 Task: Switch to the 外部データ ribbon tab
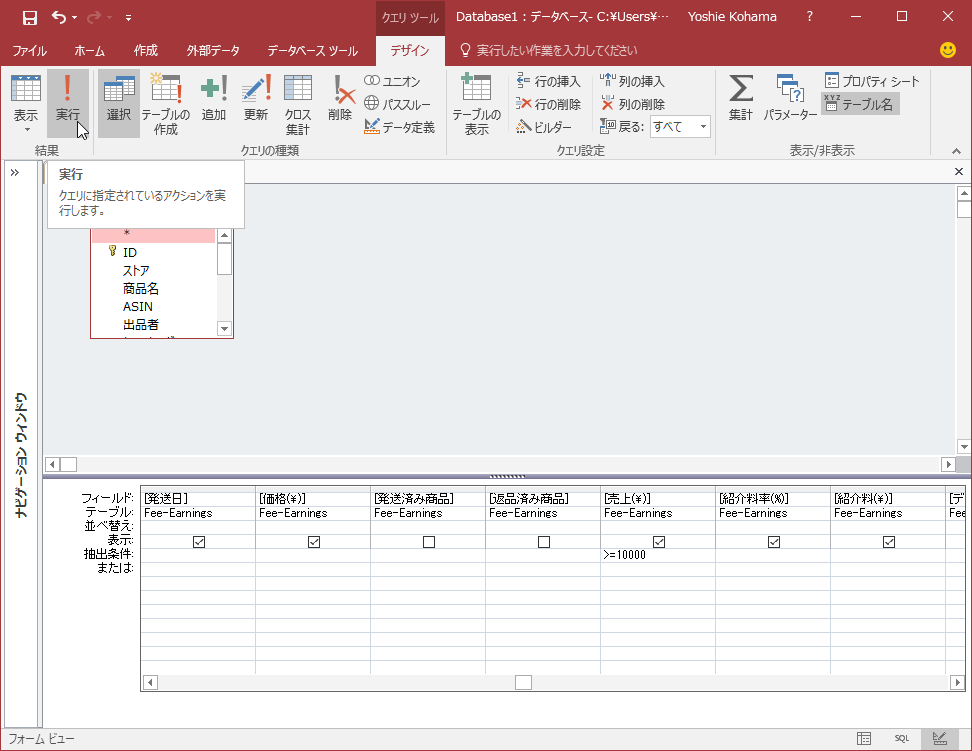[213, 51]
